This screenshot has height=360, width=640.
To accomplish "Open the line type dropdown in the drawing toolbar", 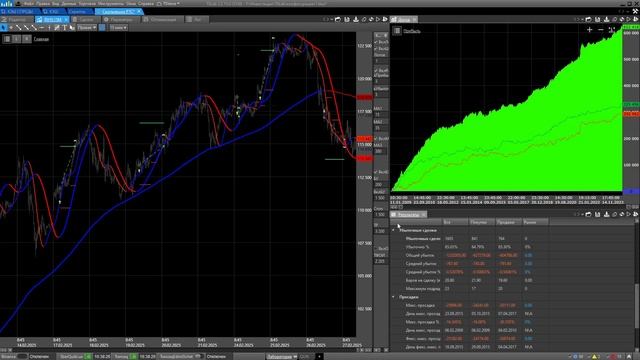I will pos(87,27).
